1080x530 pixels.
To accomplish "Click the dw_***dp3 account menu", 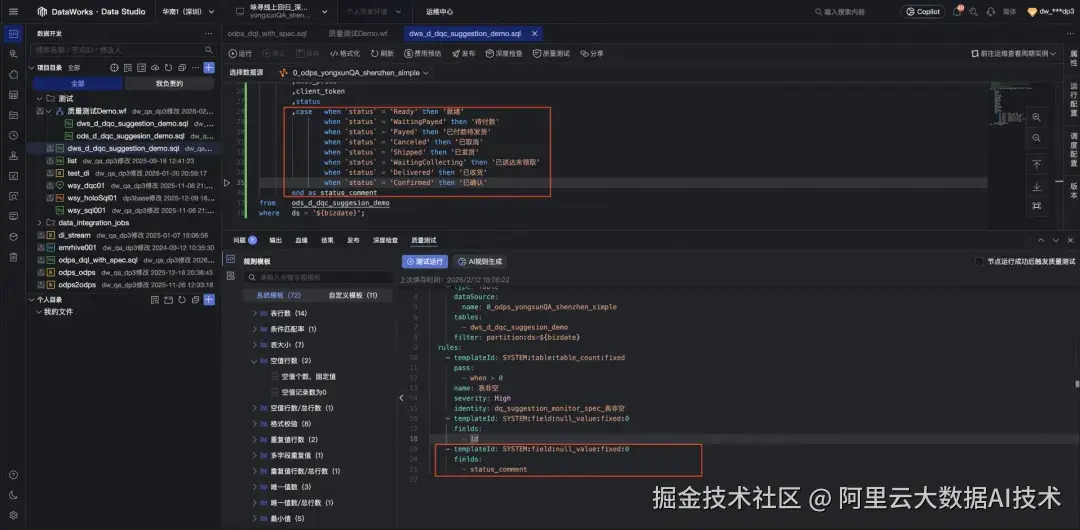I will point(1050,12).
